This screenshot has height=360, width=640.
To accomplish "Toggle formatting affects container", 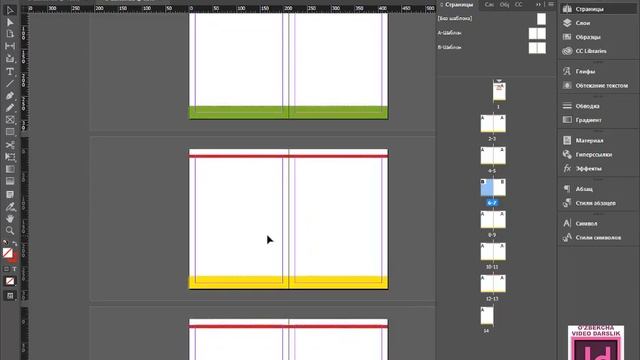I will pos(6,269).
